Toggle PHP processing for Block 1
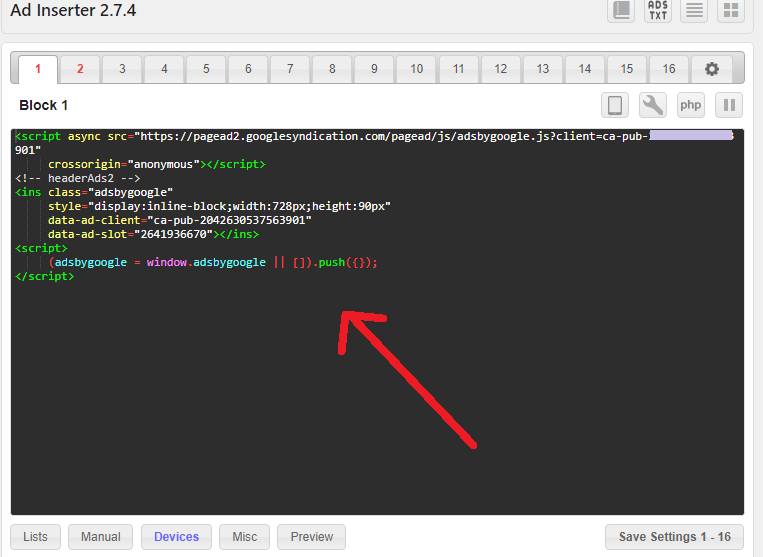 point(690,105)
